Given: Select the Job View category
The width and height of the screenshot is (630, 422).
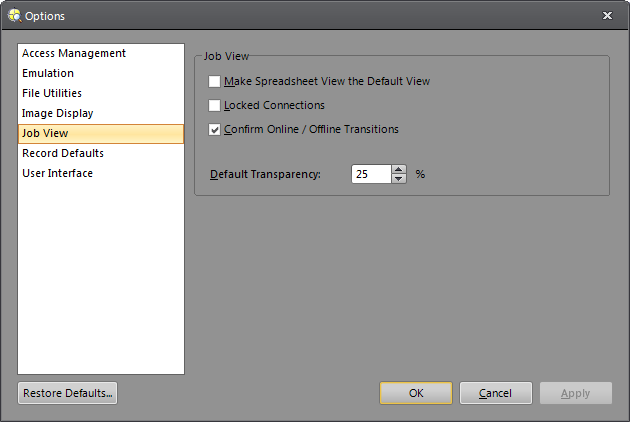Looking at the screenshot, I should [45, 133].
